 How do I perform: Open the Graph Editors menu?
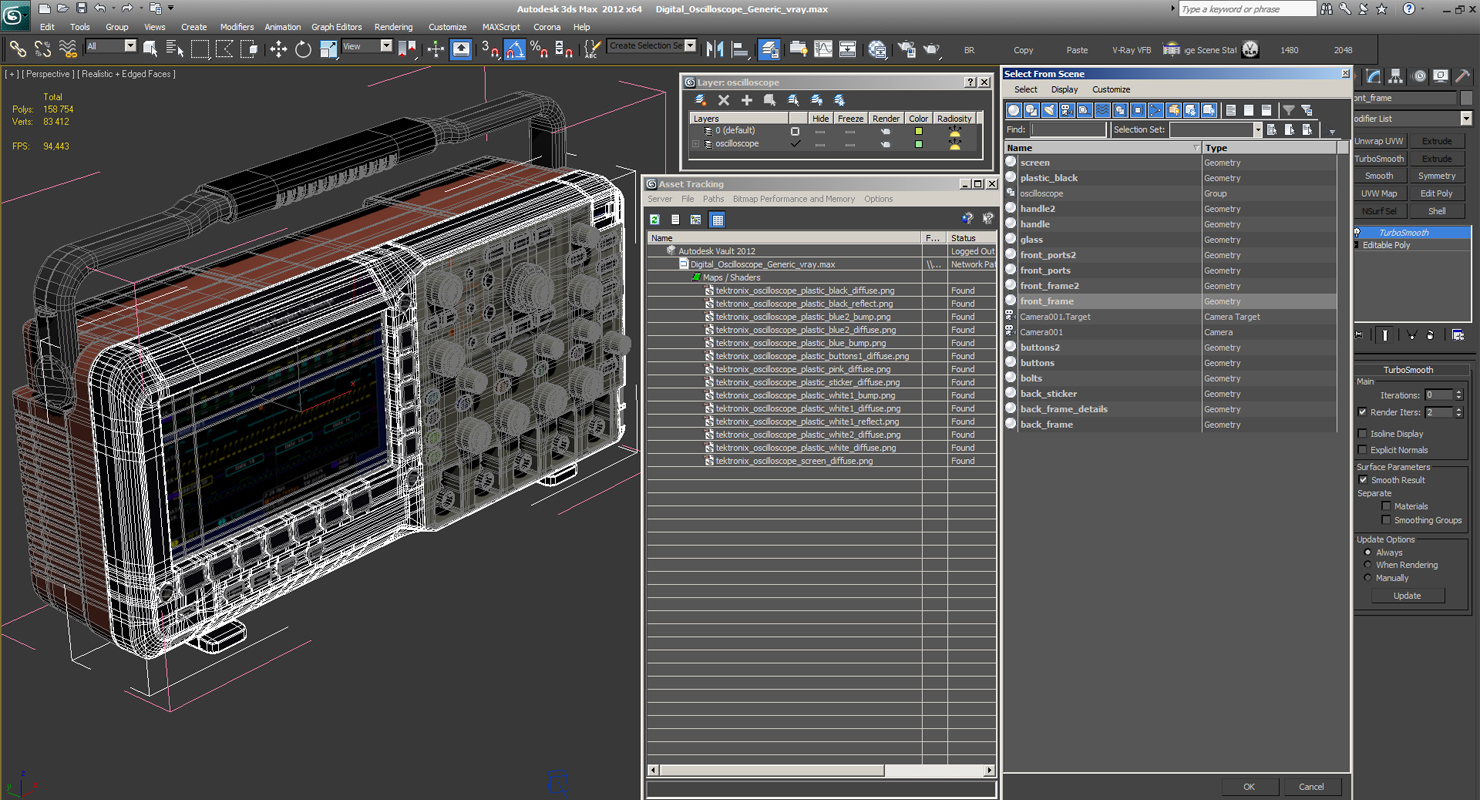(336, 27)
